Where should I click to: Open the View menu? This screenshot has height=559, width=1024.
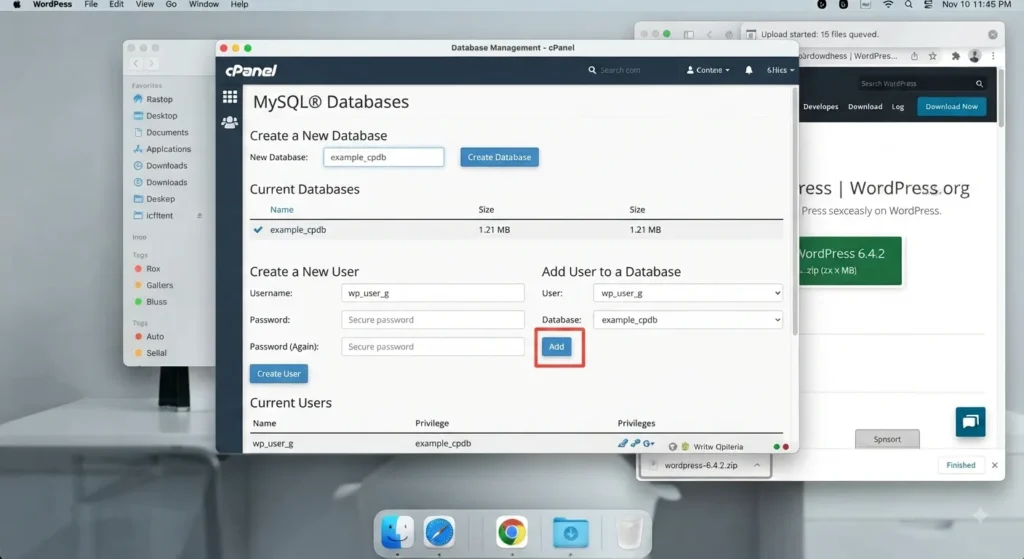click(x=144, y=5)
